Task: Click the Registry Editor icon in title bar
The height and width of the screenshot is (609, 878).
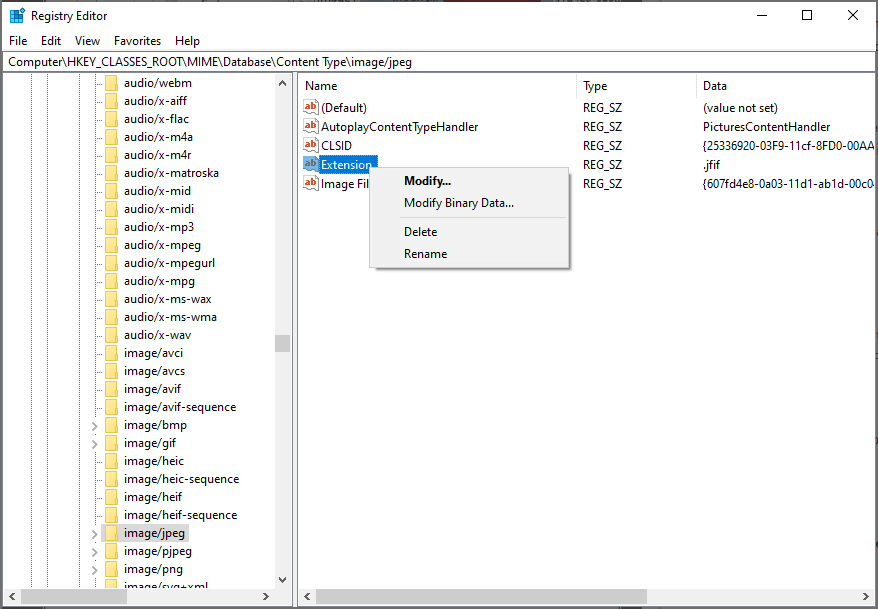Action: (x=14, y=15)
